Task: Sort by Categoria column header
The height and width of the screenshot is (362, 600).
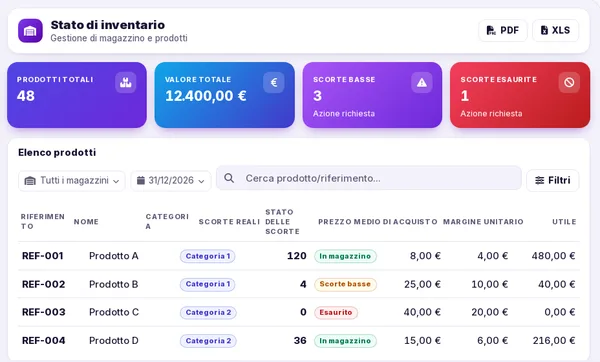Action: coord(167,222)
